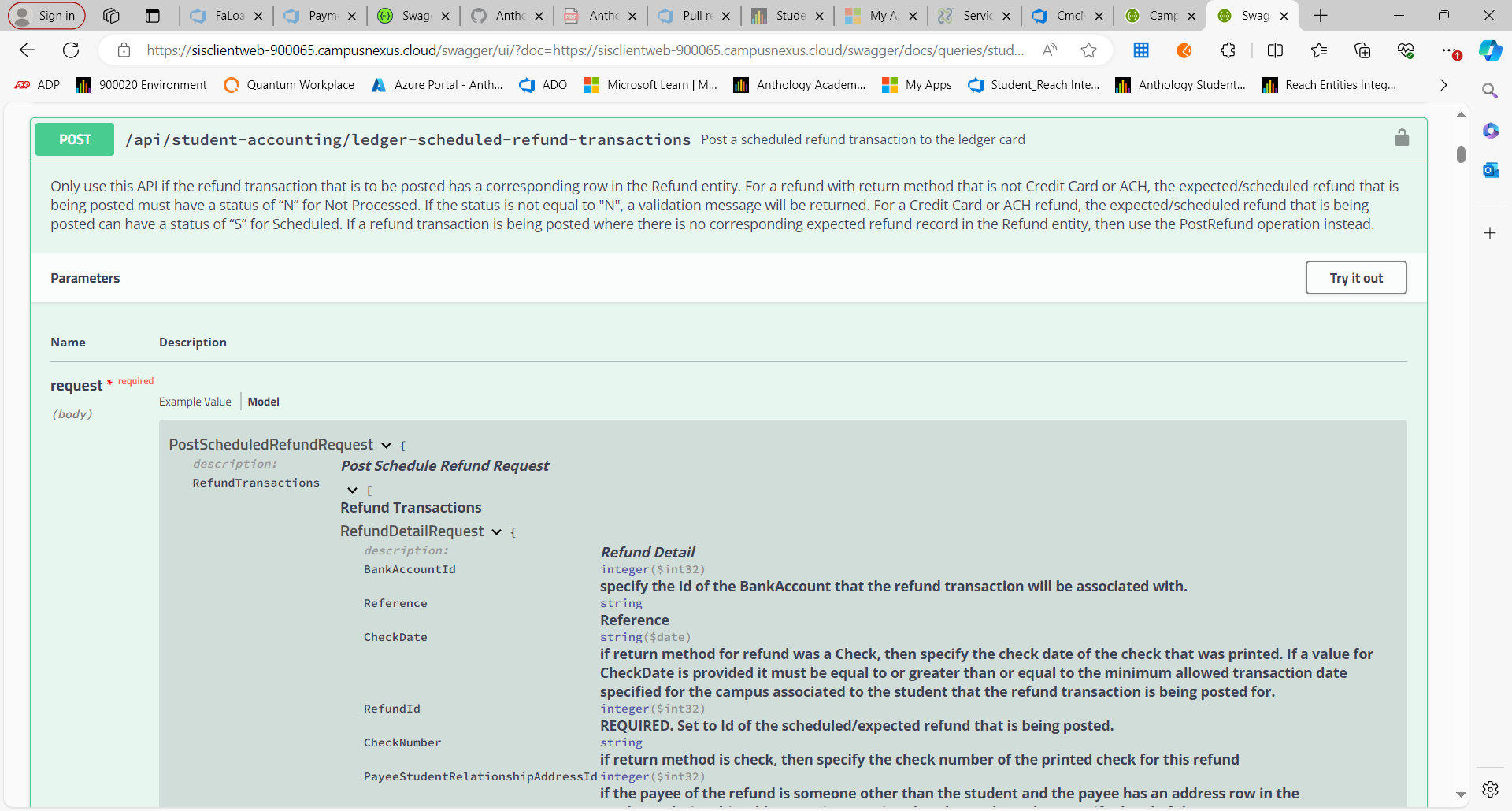
Task: Open Quantum Workplace bookmark
Action: tap(289, 85)
